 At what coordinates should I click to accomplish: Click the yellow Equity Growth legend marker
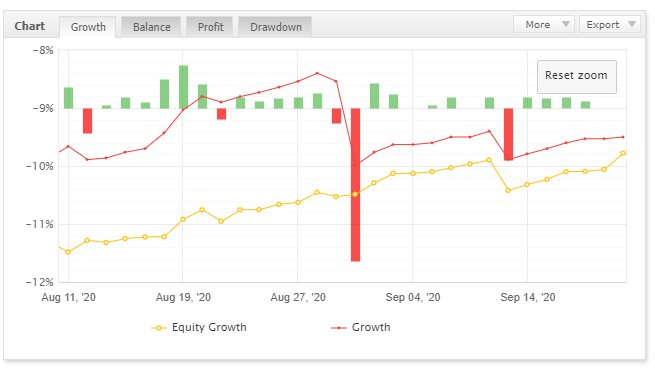click(x=159, y=328)
